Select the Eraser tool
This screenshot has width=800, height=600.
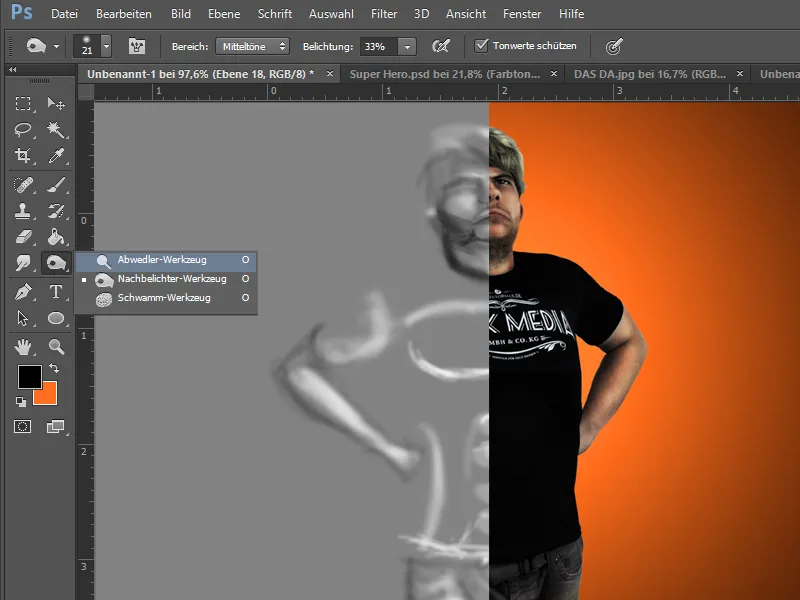tap(23, 237)
